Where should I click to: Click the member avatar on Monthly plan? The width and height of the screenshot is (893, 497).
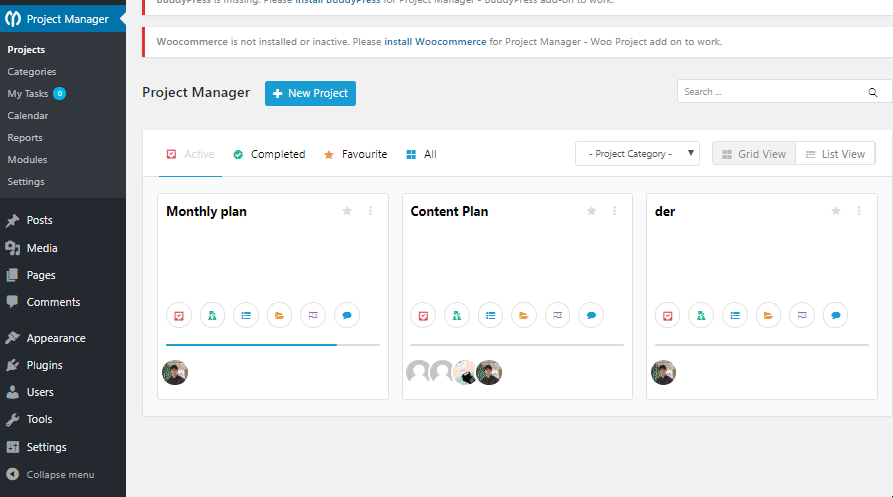point(175,373)
